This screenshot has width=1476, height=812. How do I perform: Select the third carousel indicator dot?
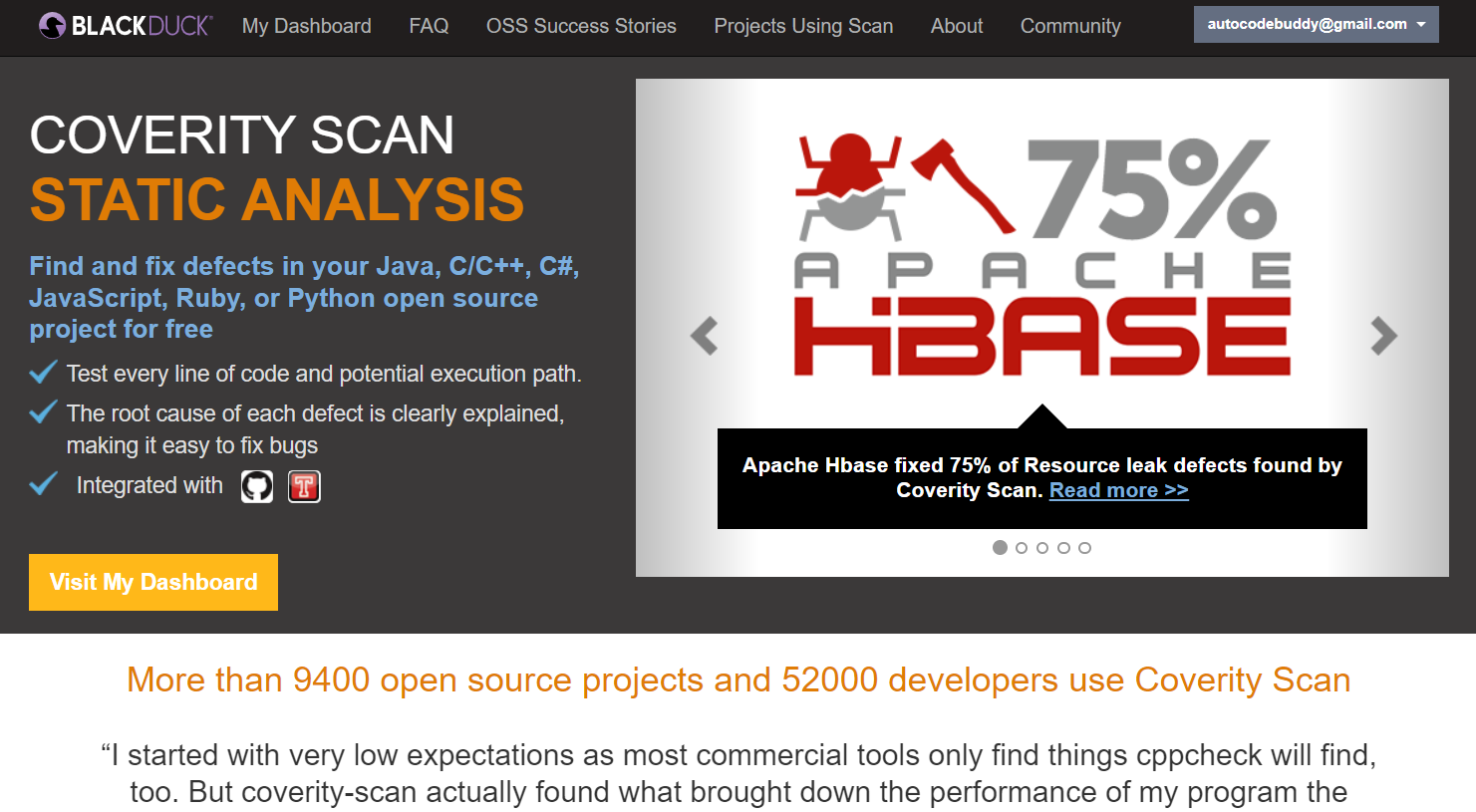coord(1042,548)
